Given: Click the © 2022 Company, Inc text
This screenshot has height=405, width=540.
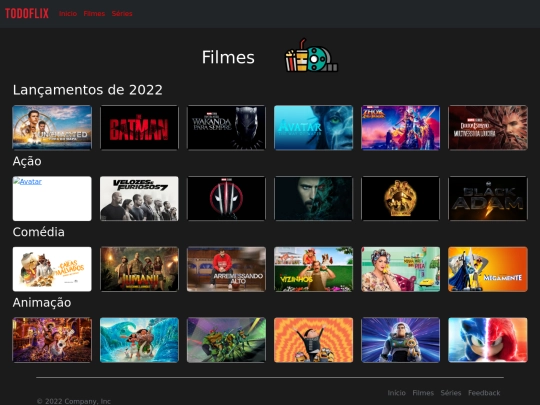Looking at the screenshot, I should click(74, 401).
